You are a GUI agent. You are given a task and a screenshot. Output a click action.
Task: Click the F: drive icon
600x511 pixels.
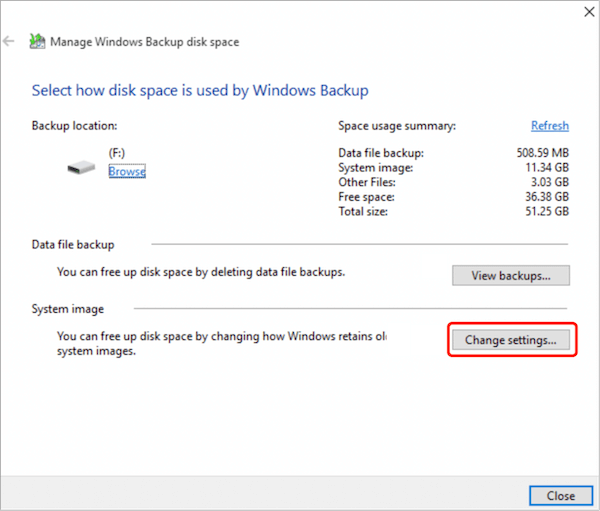(x=81, y=168)
